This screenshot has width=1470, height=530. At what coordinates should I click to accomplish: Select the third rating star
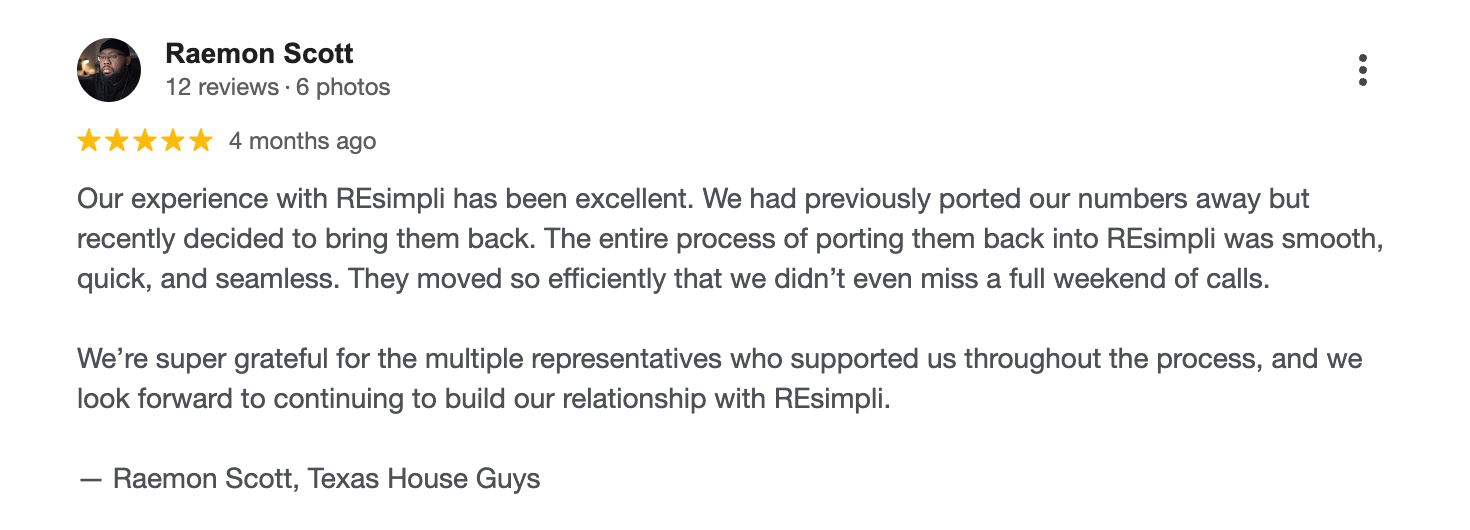[x=145, y=141]
